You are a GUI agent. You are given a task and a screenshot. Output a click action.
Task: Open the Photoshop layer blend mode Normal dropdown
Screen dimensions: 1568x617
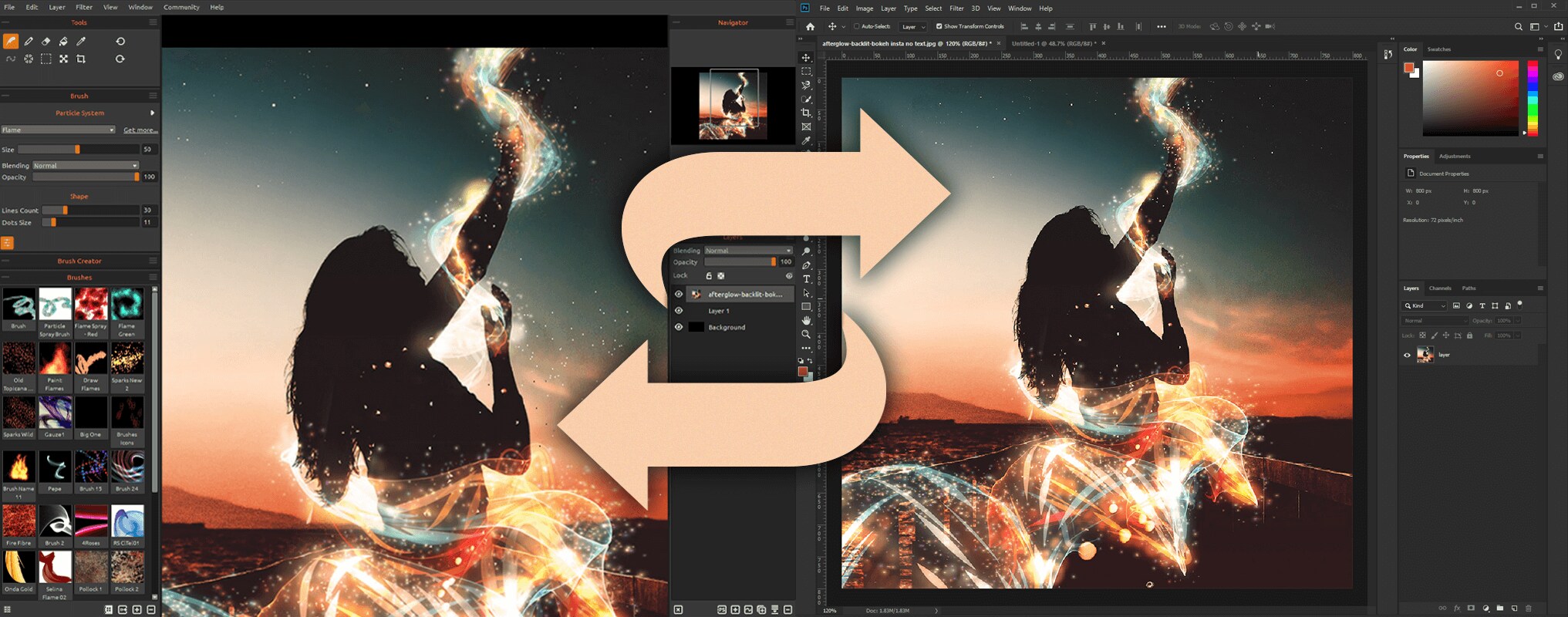pyautogui.click(x=1435, y=321)
